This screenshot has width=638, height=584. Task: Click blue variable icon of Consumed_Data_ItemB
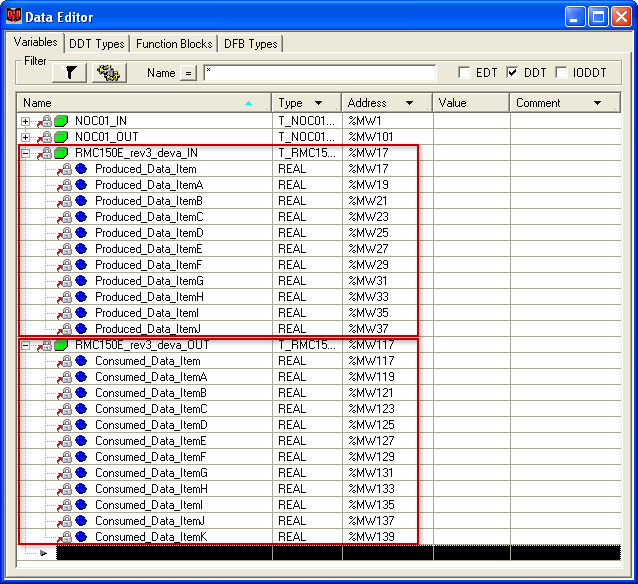click(81, 393)
